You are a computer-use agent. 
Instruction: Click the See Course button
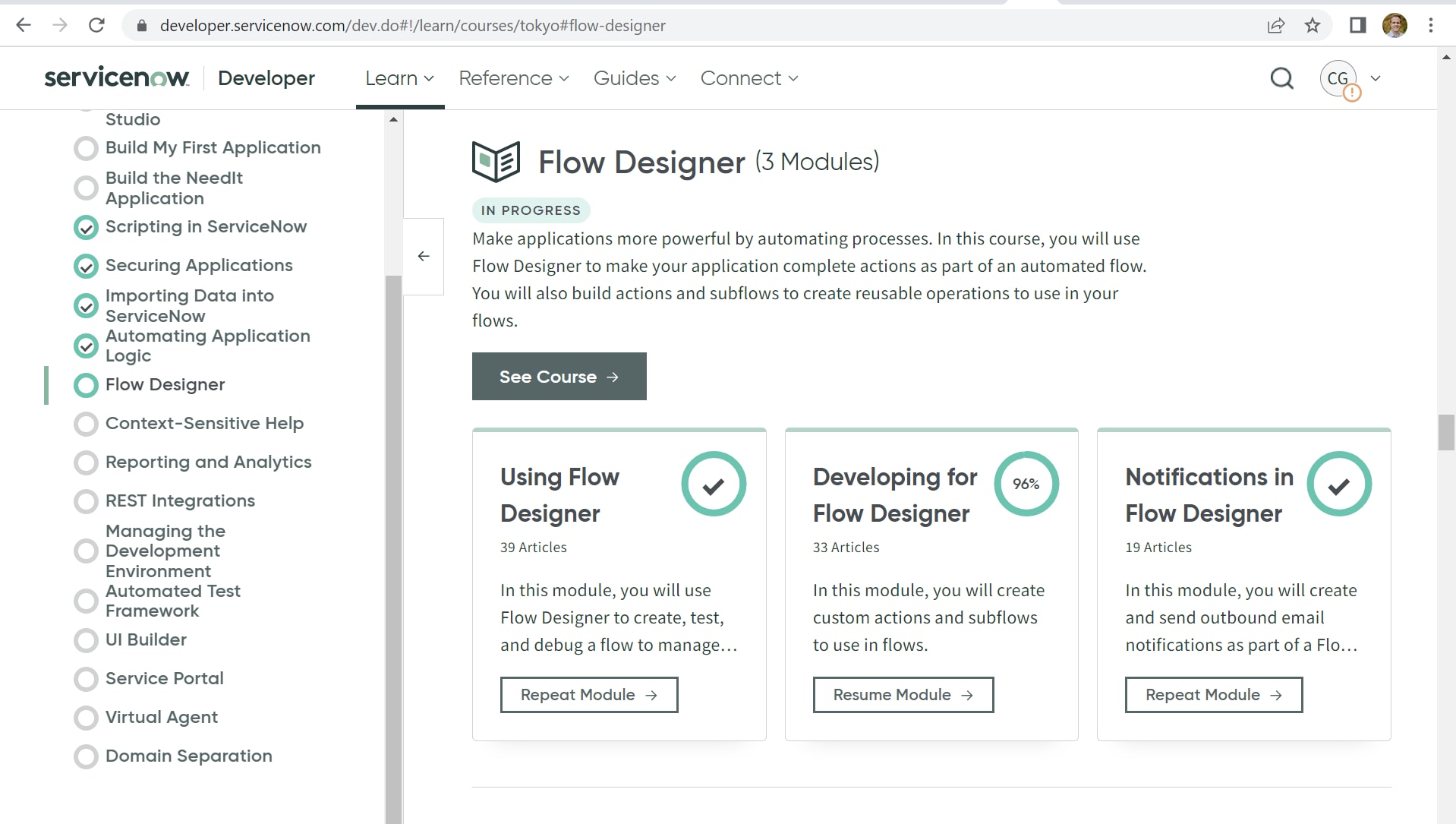(x=559, y=377)
